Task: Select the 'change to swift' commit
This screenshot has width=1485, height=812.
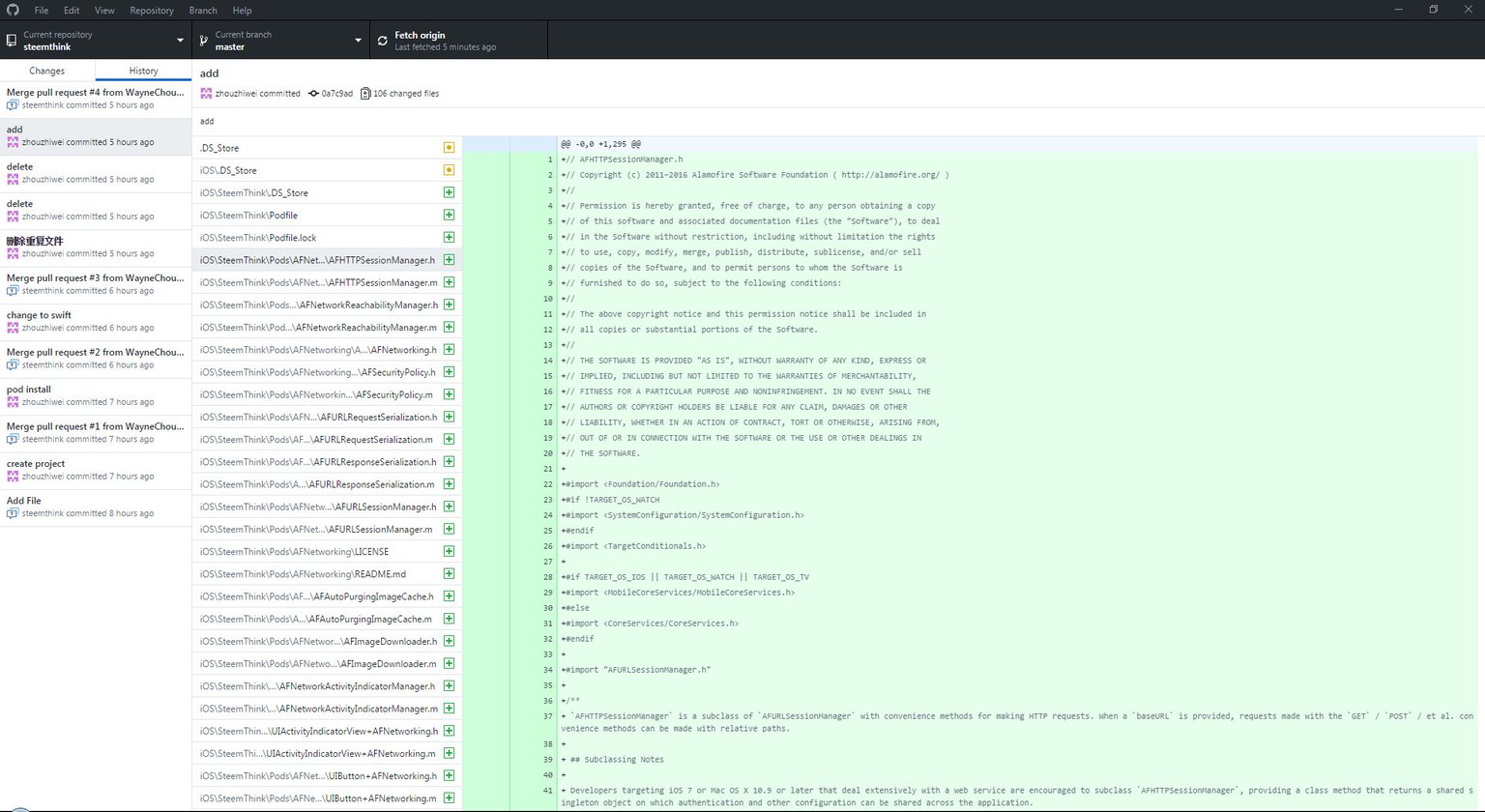Action: tap(96, 322)
